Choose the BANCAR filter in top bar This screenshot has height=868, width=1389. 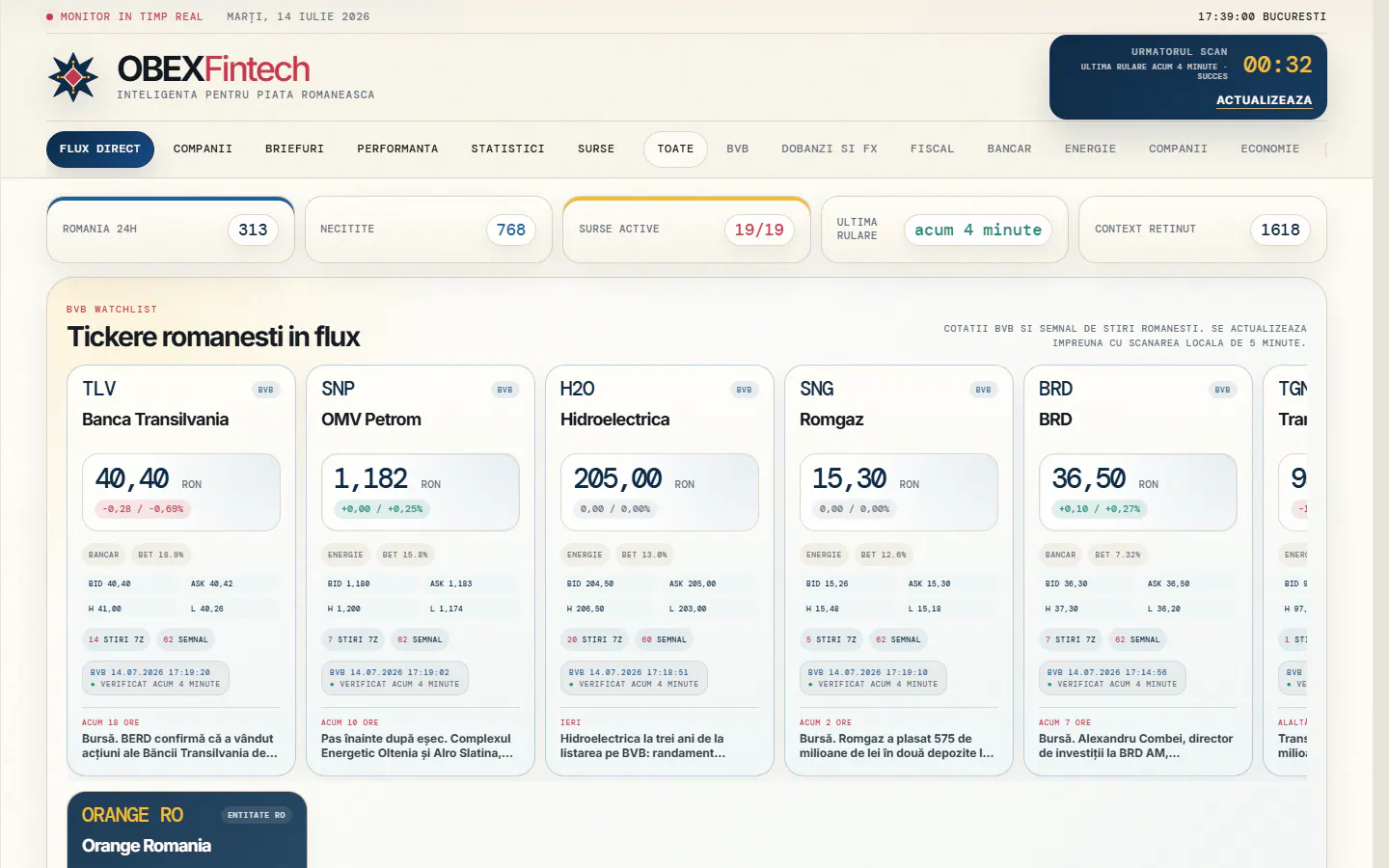[x=1009, y=149]
